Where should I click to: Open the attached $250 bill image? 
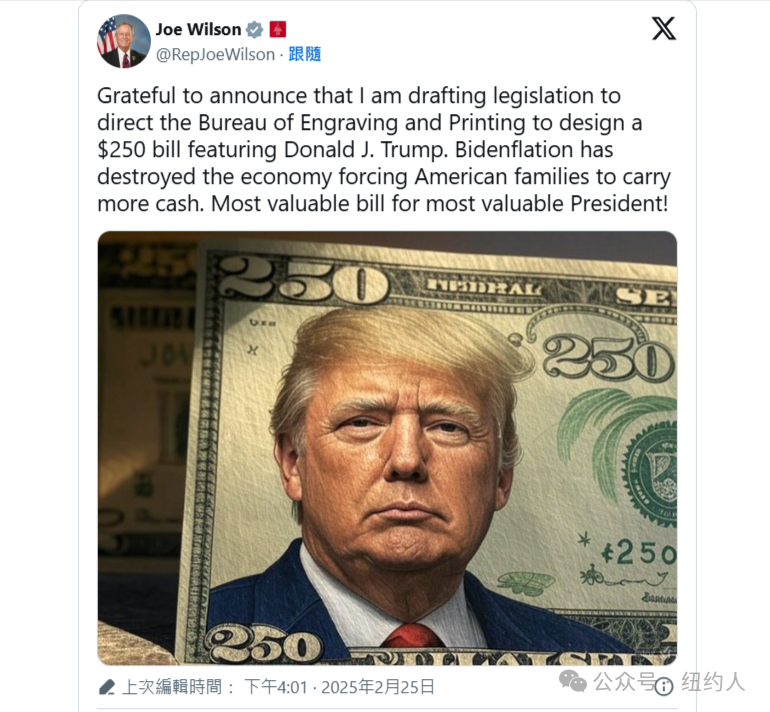click(x=387, y=448)
